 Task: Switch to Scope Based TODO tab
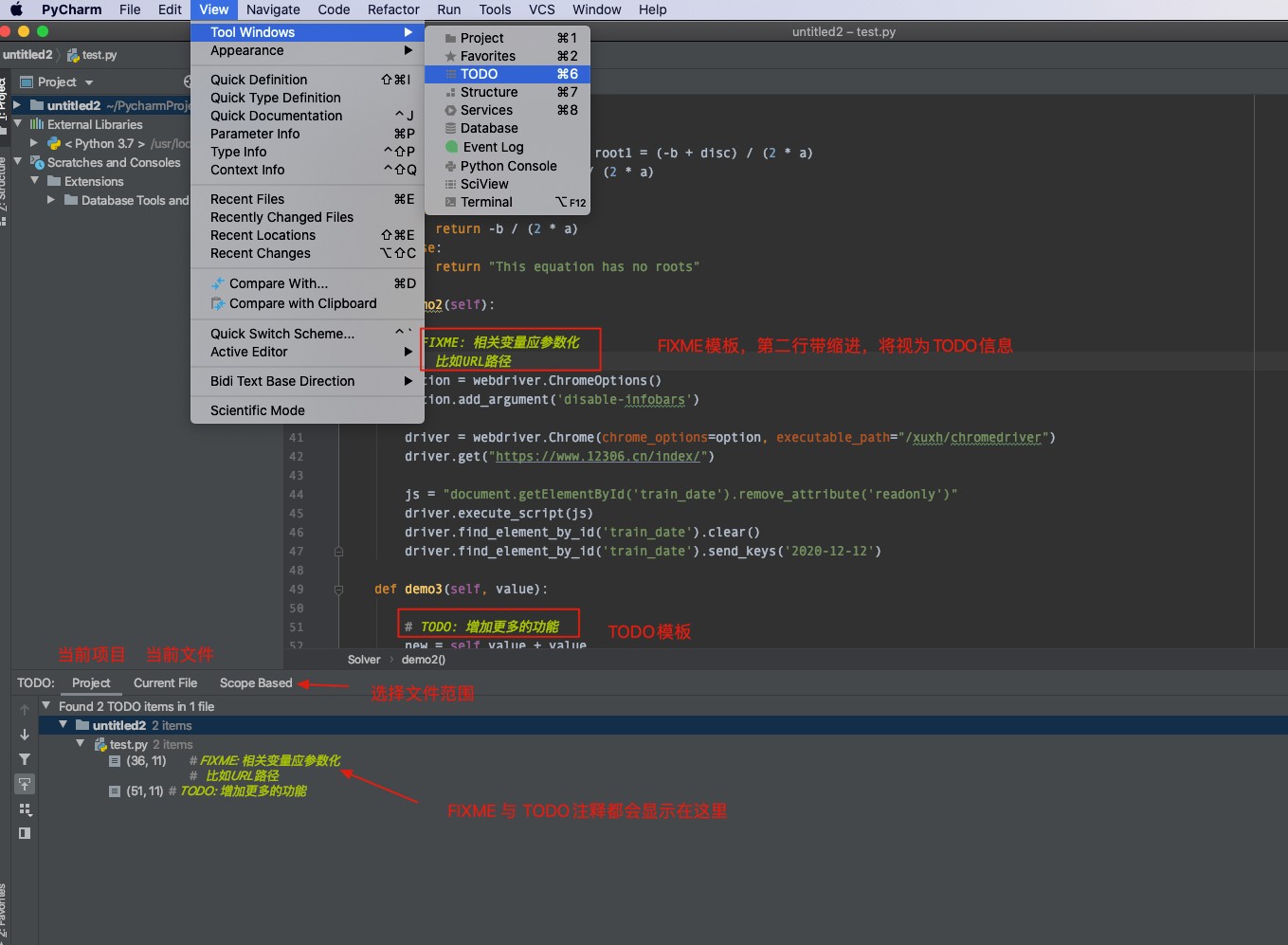tap(256, 682)
